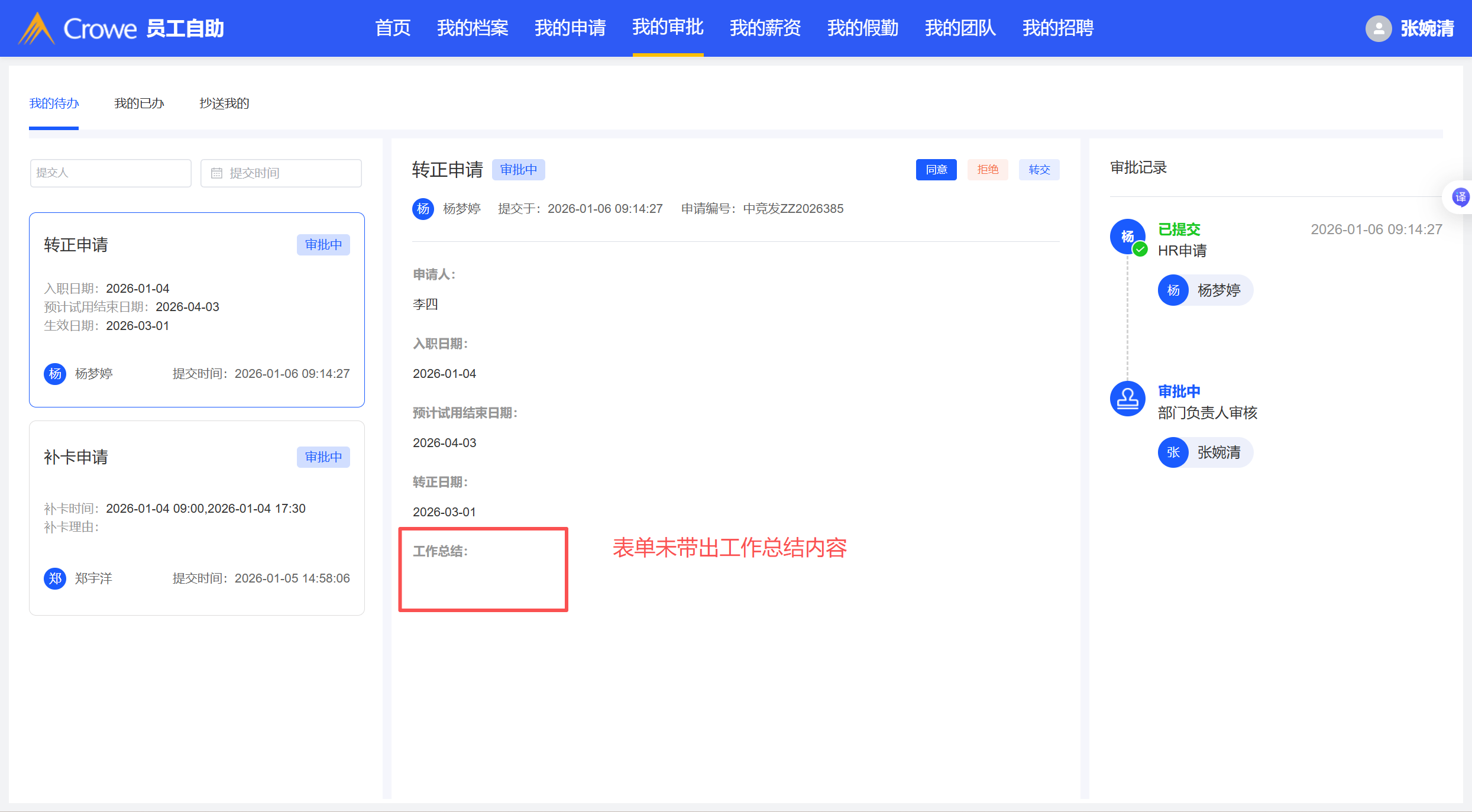Switch to 我的已办 tab

(139, 103)
